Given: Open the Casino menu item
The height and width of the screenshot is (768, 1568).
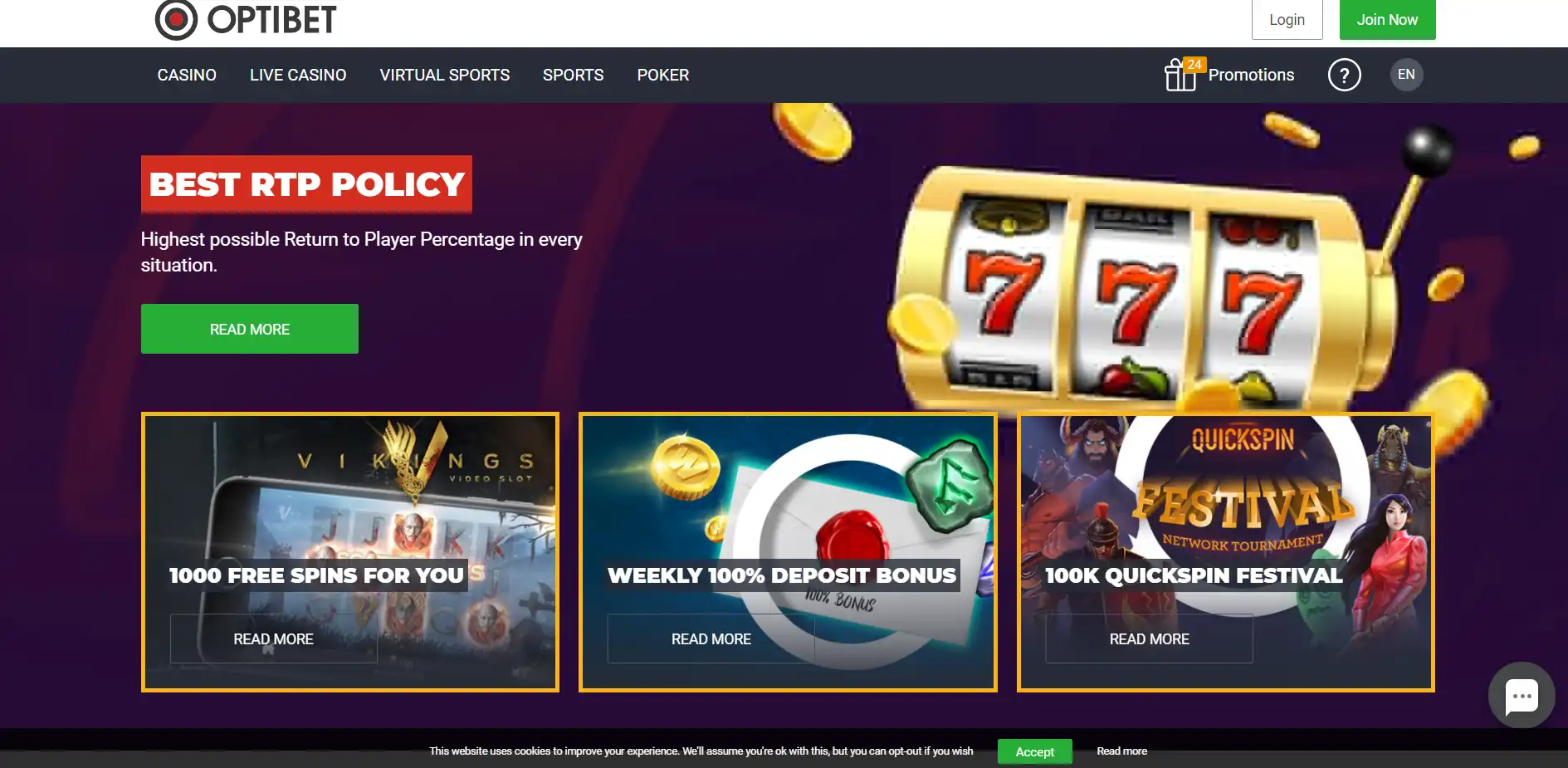Looking at the screenshot, I should [x=187, y=75].
